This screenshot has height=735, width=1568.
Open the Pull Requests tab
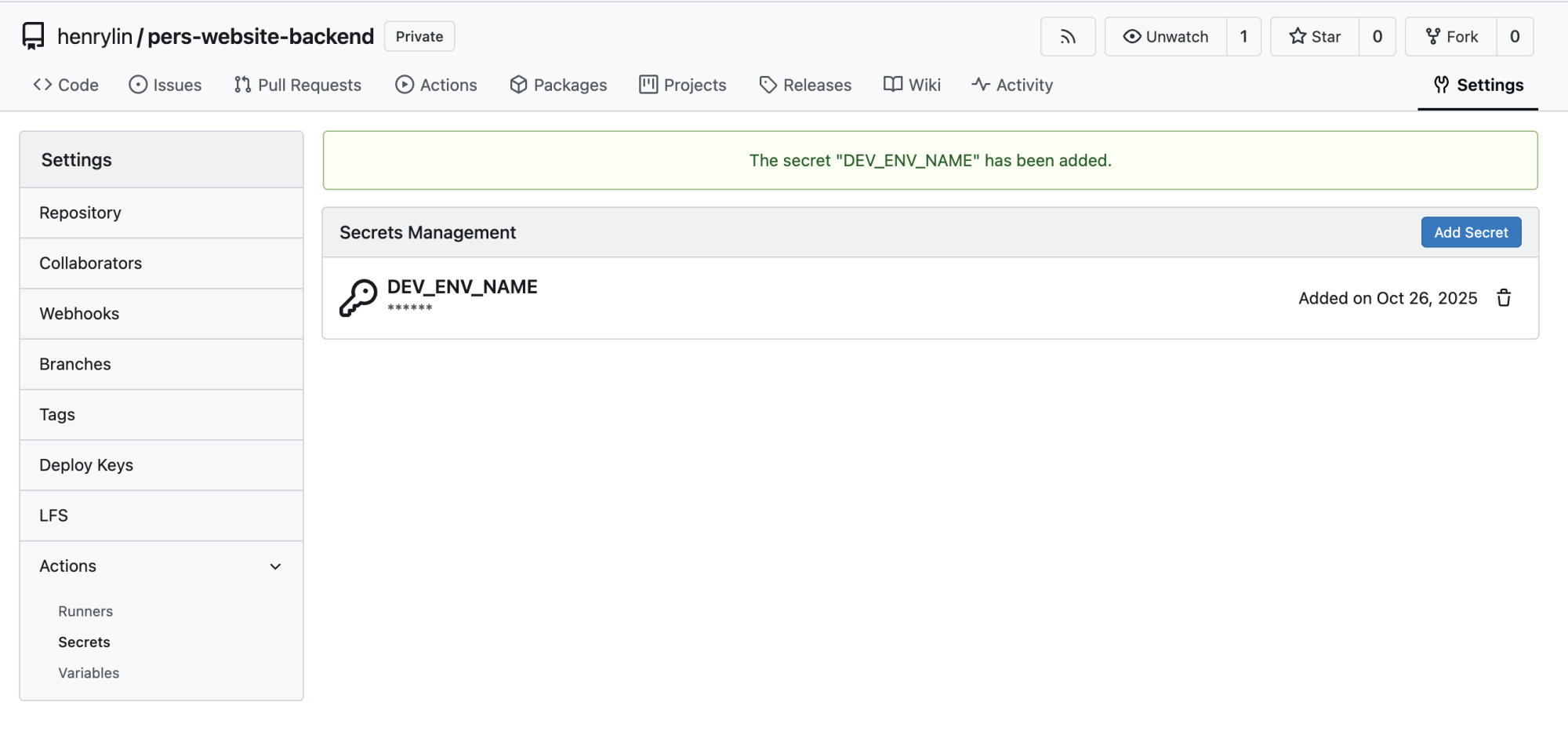[298, 85]
